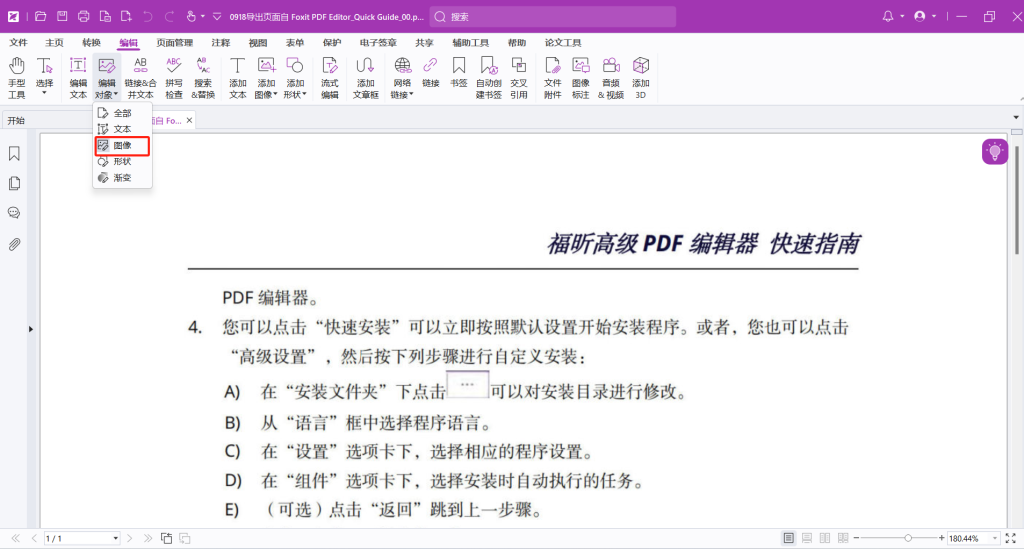Toggle full screen view icon
1024x549 pixels.
[1010, 539]
